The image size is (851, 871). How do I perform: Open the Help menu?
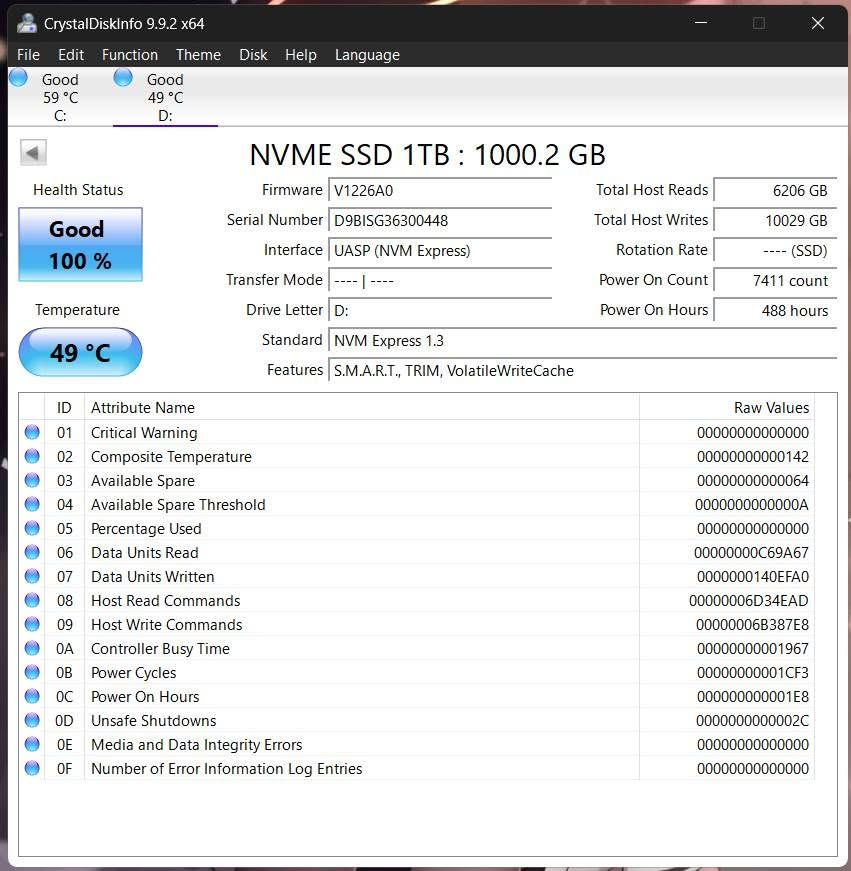(x=301, y=55)
